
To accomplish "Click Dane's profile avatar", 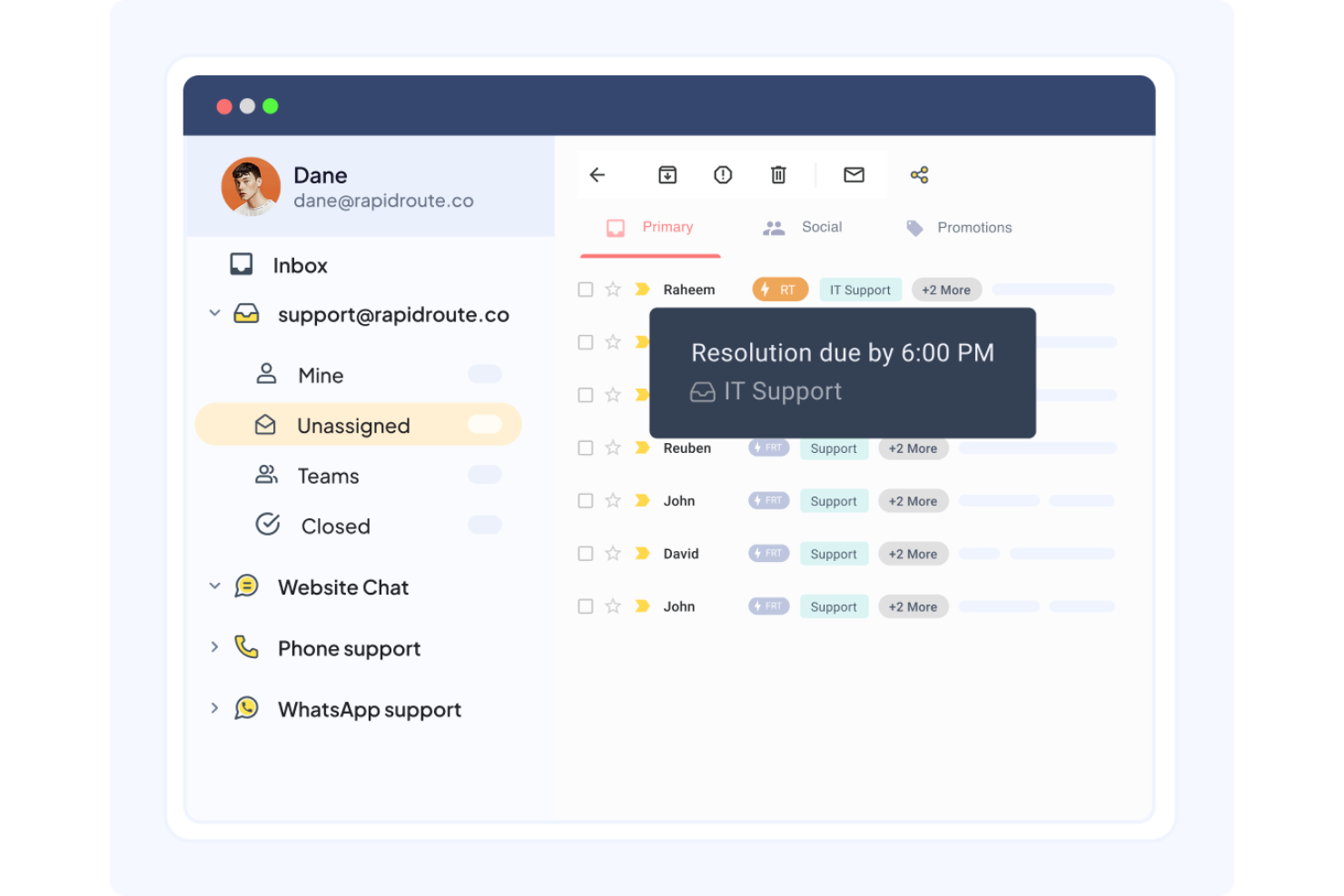I will 252,186.
